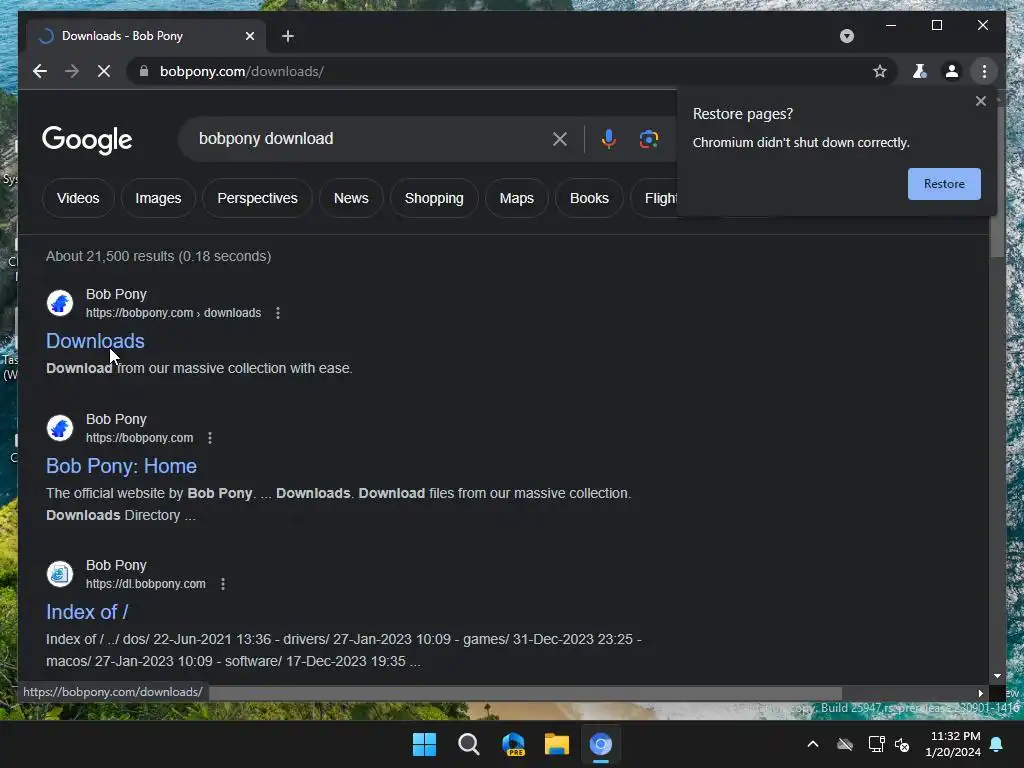Select the Books filter
This screenshot has width=1024, height=768.
tap(589, 198)
